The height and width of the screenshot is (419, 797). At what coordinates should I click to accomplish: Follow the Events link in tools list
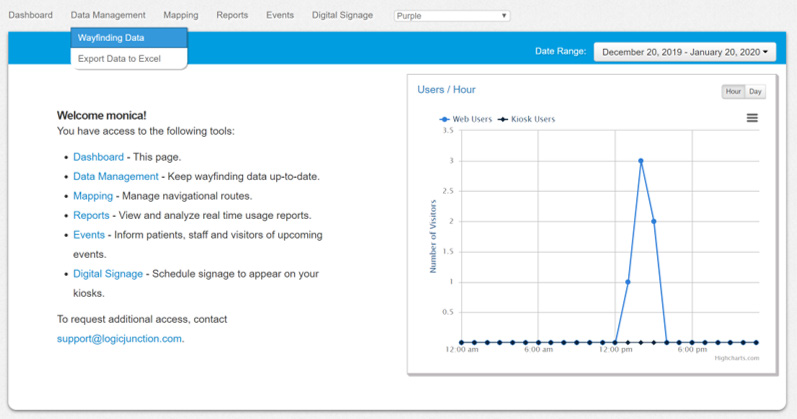coord(89,235)
